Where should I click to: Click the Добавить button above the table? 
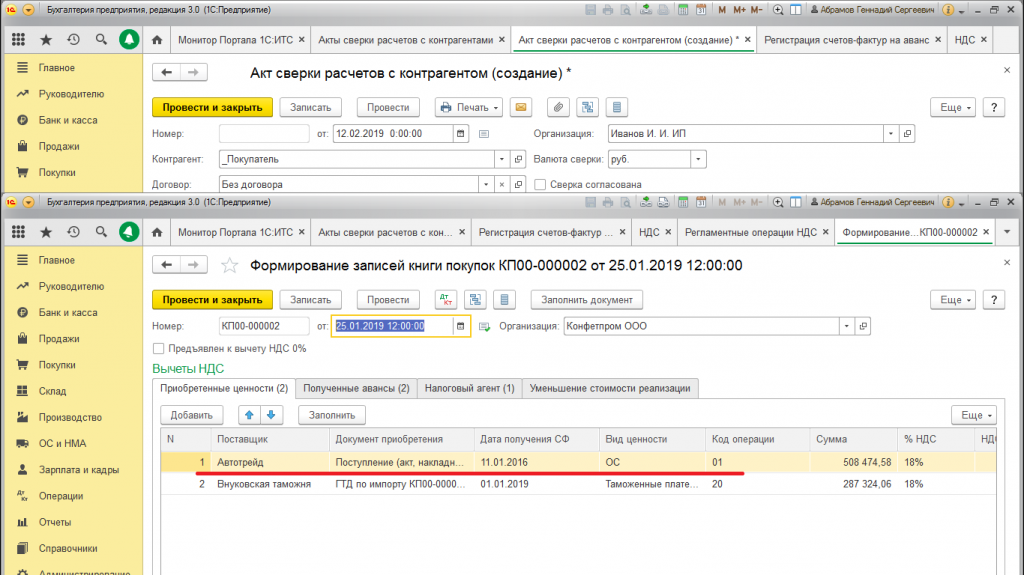pyautogui.click(x=190, y=415)
